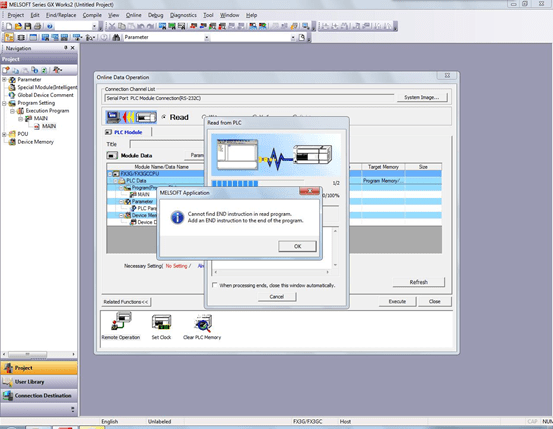Click the Refresh button
This screenshot has width=553, height=429.
(x=419, y=282)
